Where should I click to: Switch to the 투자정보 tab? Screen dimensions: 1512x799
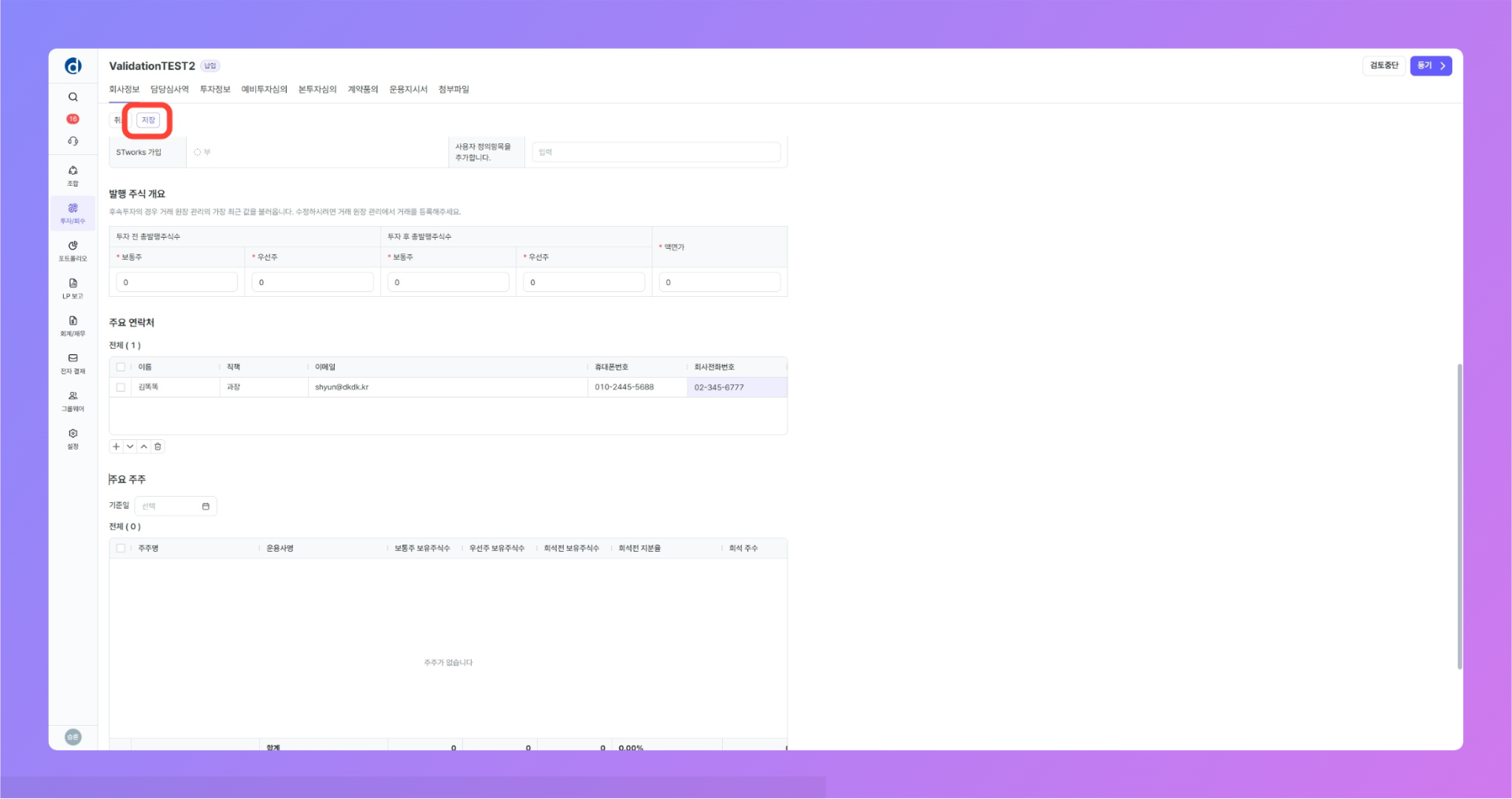pyautogui.click(x=215, y=90)
